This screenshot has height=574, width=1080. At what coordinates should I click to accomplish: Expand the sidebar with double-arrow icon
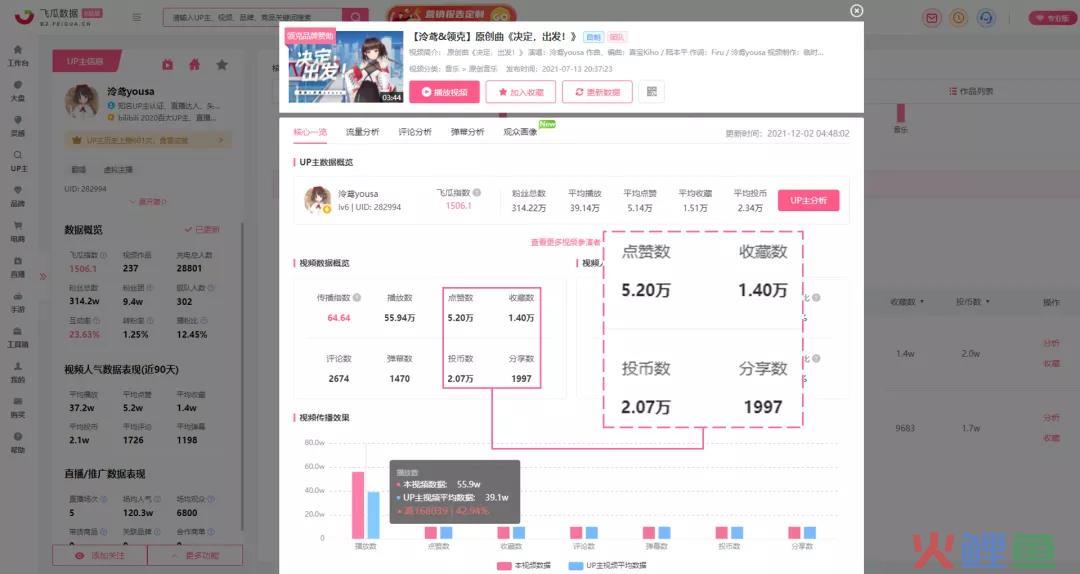43,276
